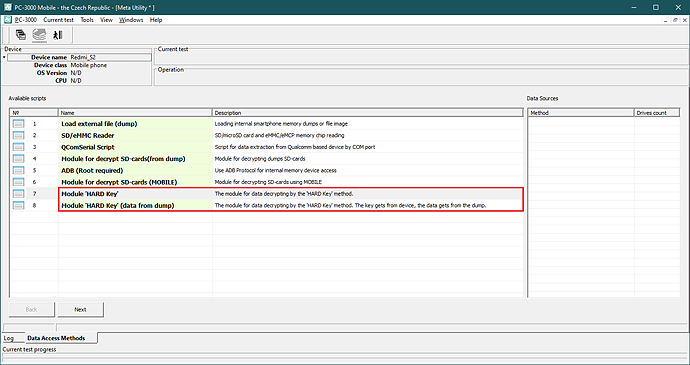
Task: Click the CPU N/D value
Action: (x=76, y=81)
